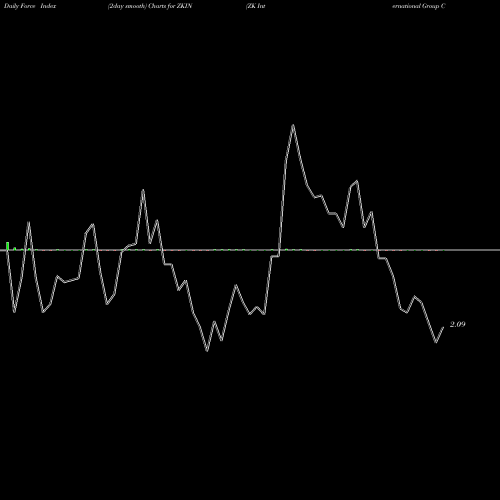This screenshot has width=500, height=500.
Task: Click the green volume bar at chart start
Action: click(x=8, y=246)
